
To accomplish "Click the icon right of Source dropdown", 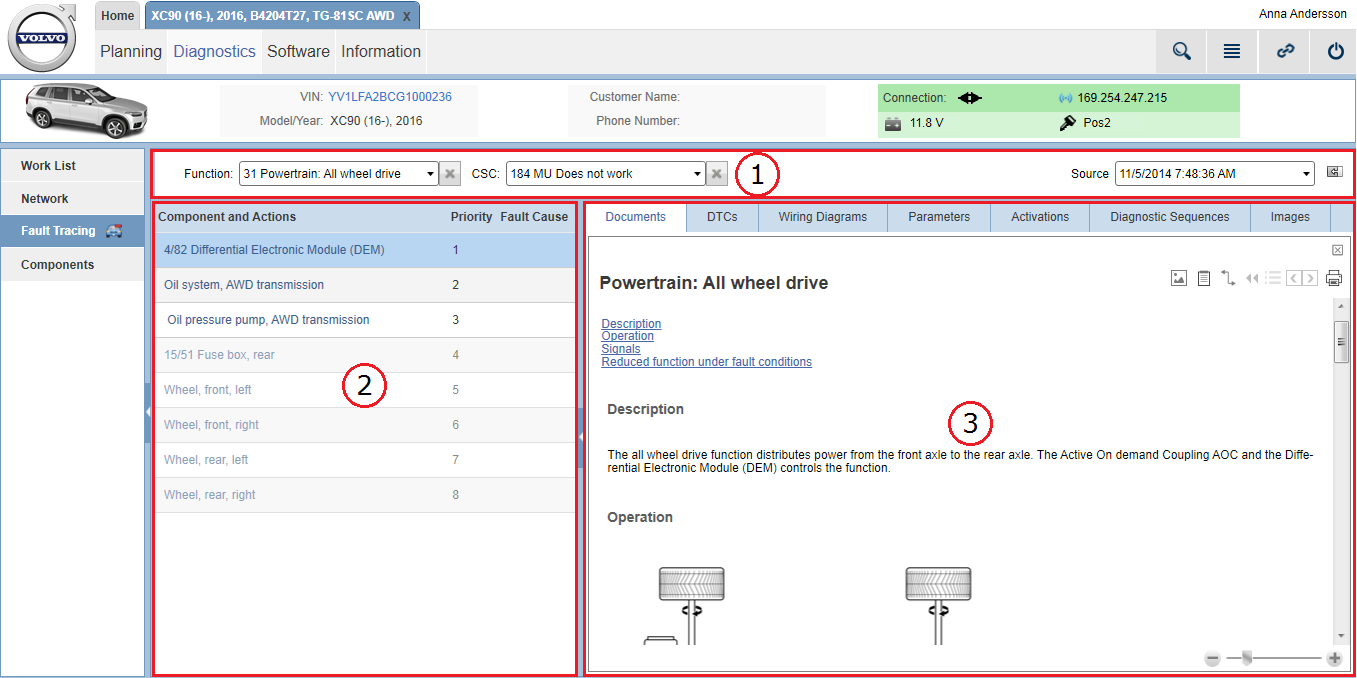I will [x=1334, y=172].
